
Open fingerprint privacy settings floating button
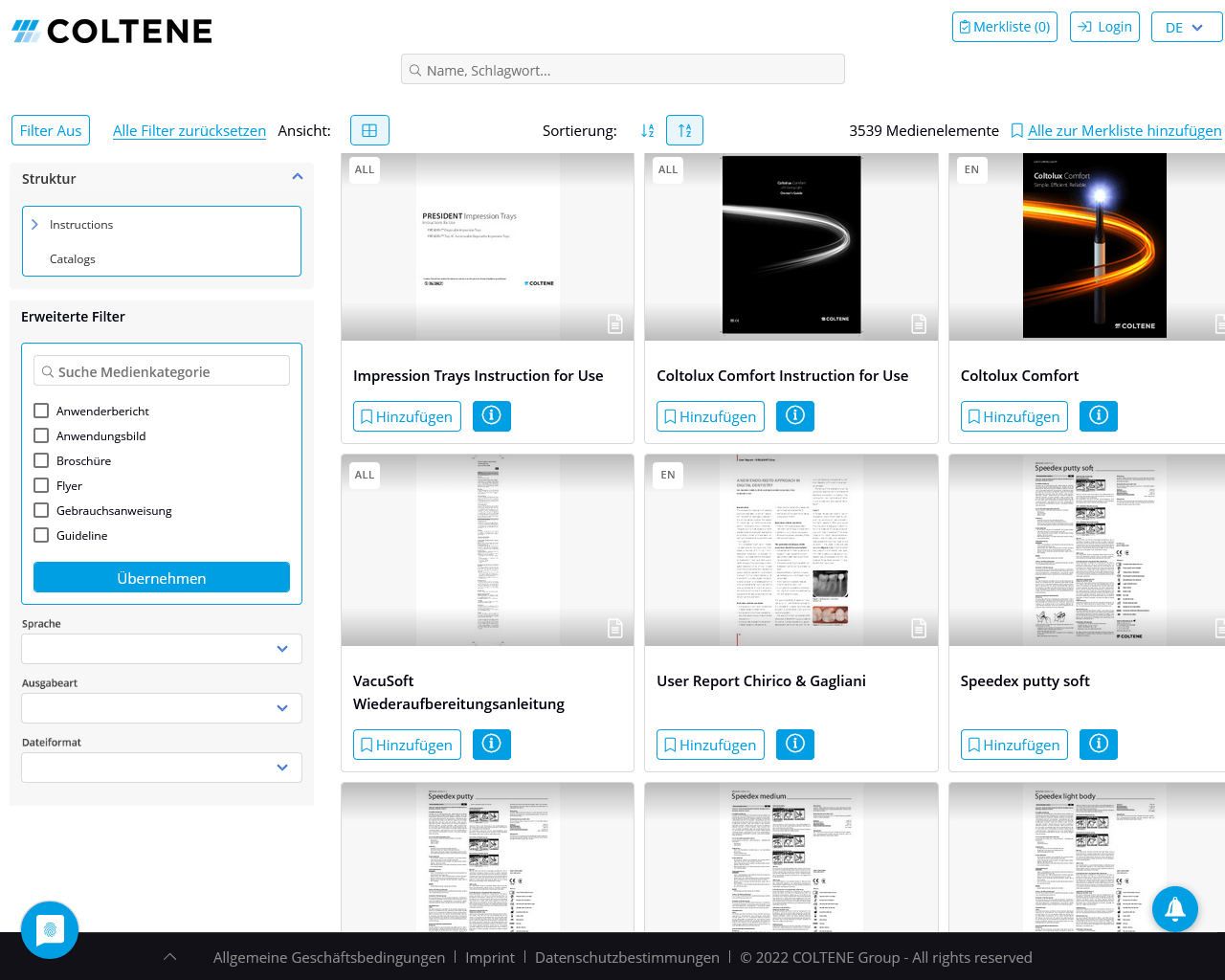(50, 930)
